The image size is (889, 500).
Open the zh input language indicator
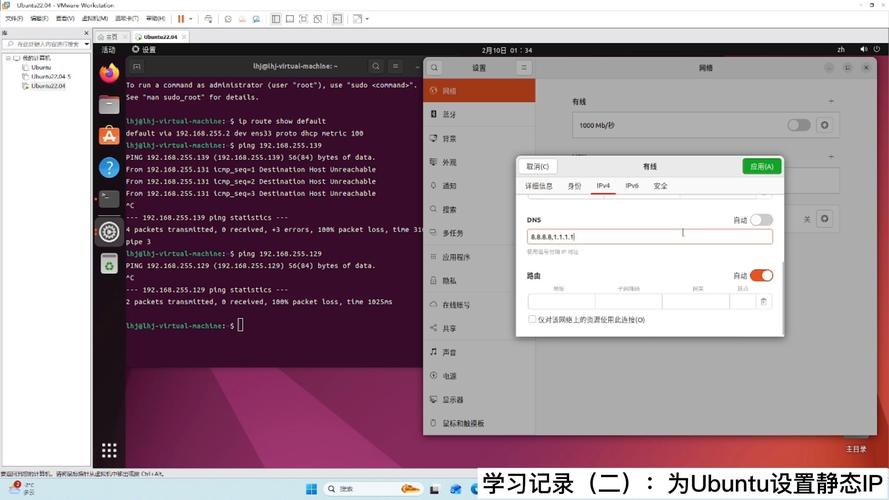(x=841, y=50)
